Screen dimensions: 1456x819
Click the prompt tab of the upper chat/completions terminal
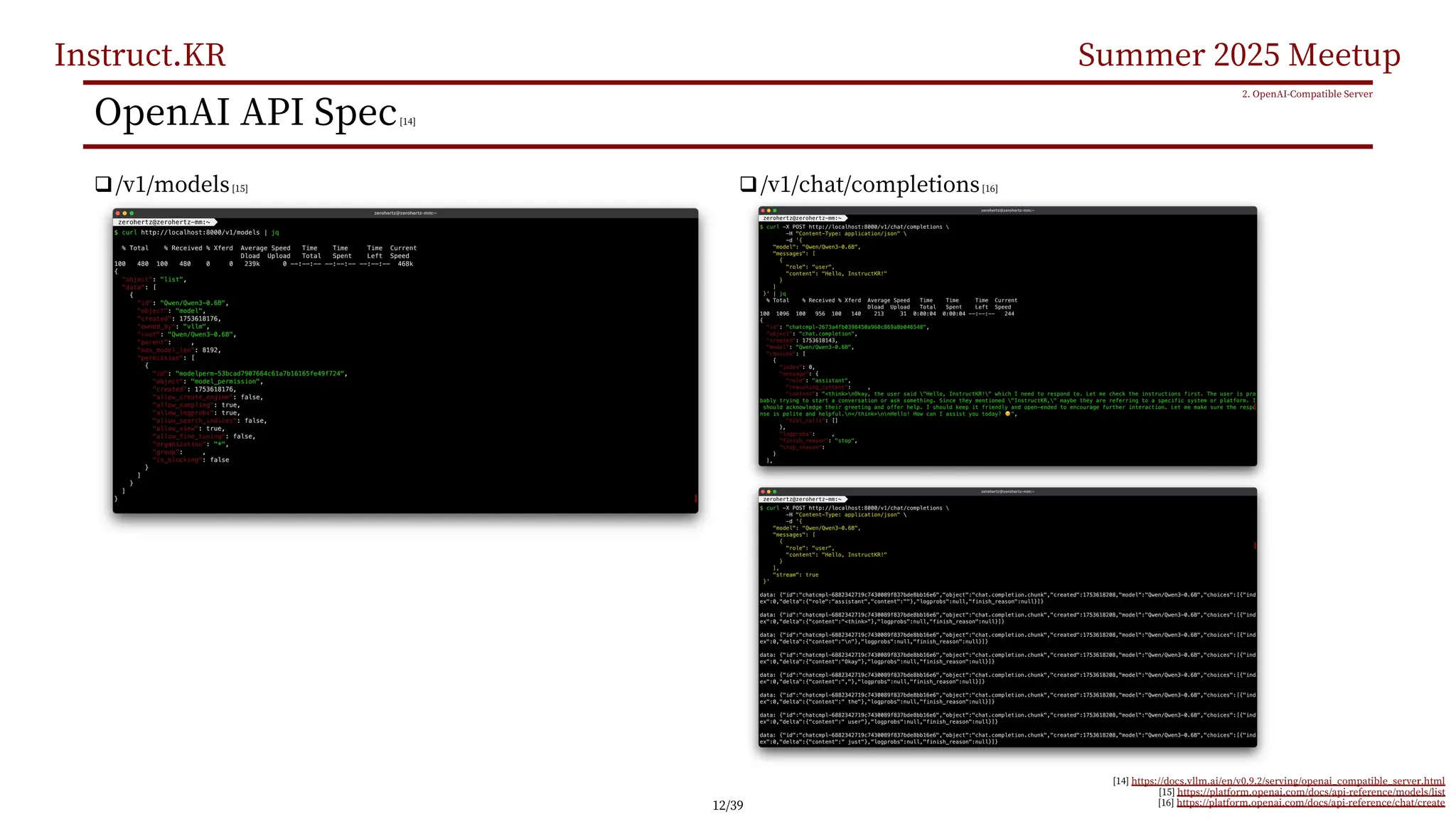pyautogui.click(x=803, y=218)
